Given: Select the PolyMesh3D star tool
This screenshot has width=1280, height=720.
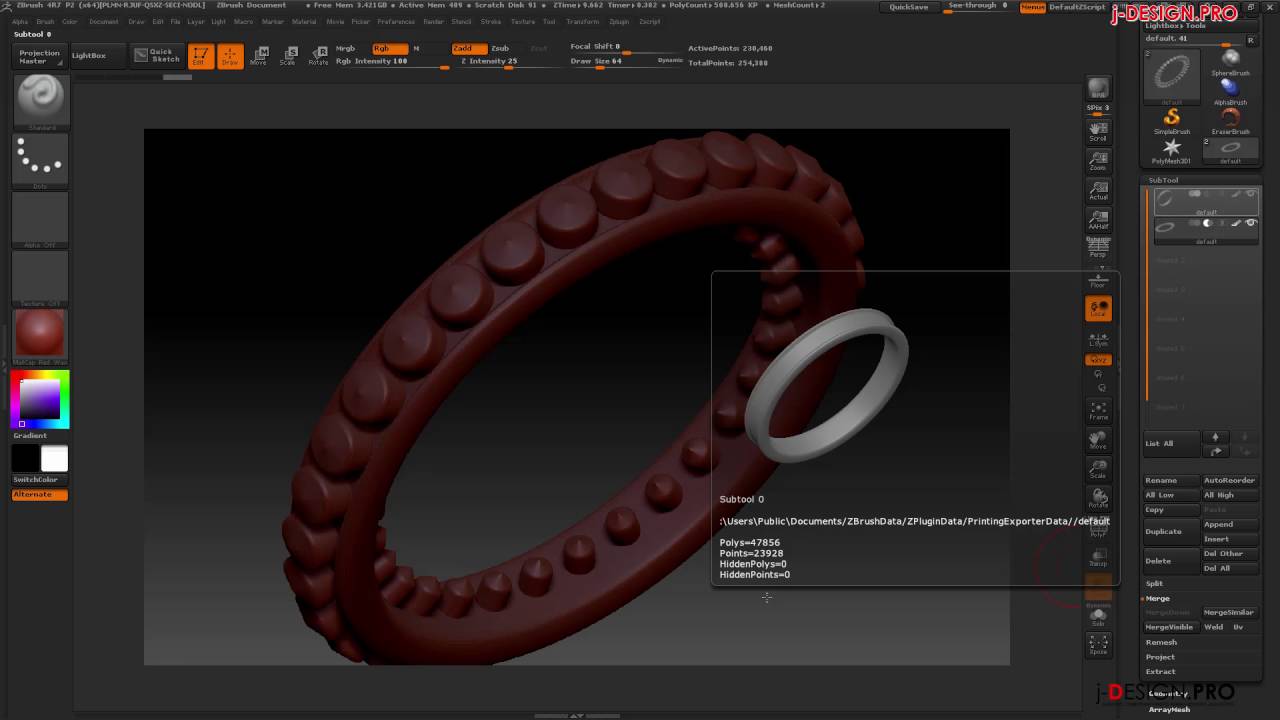Looking at the screenshot, I should pos(1171,150).
